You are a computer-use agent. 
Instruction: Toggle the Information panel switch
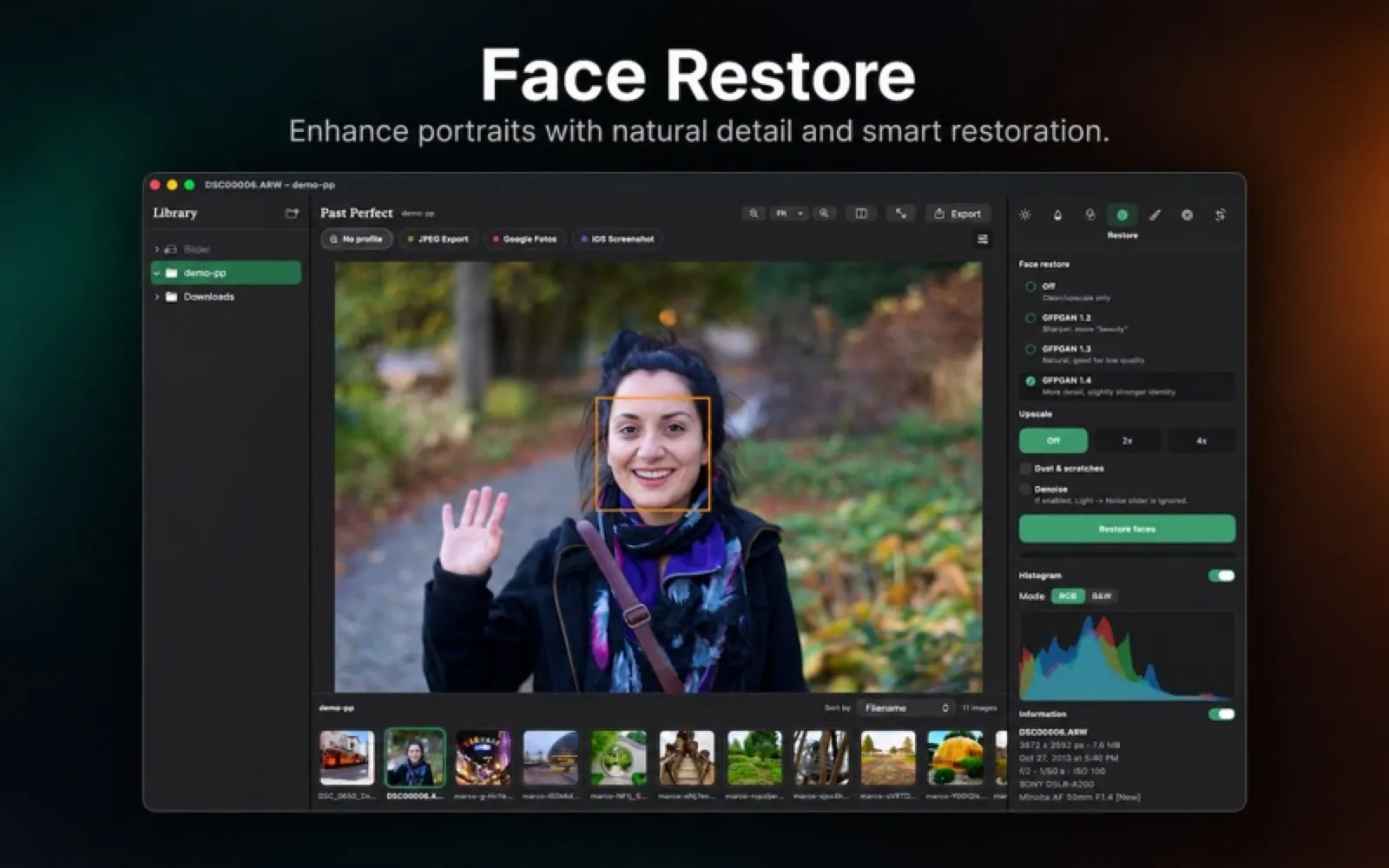1221,714
